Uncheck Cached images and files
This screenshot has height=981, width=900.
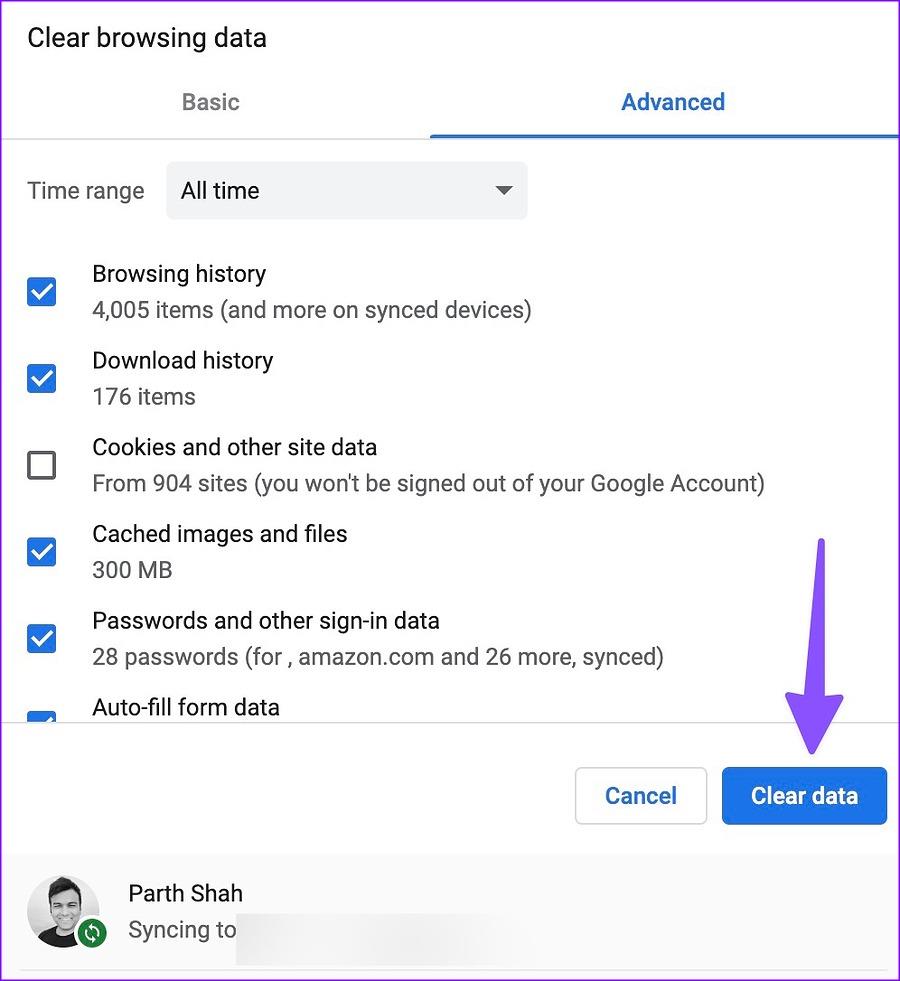(41, 551)
